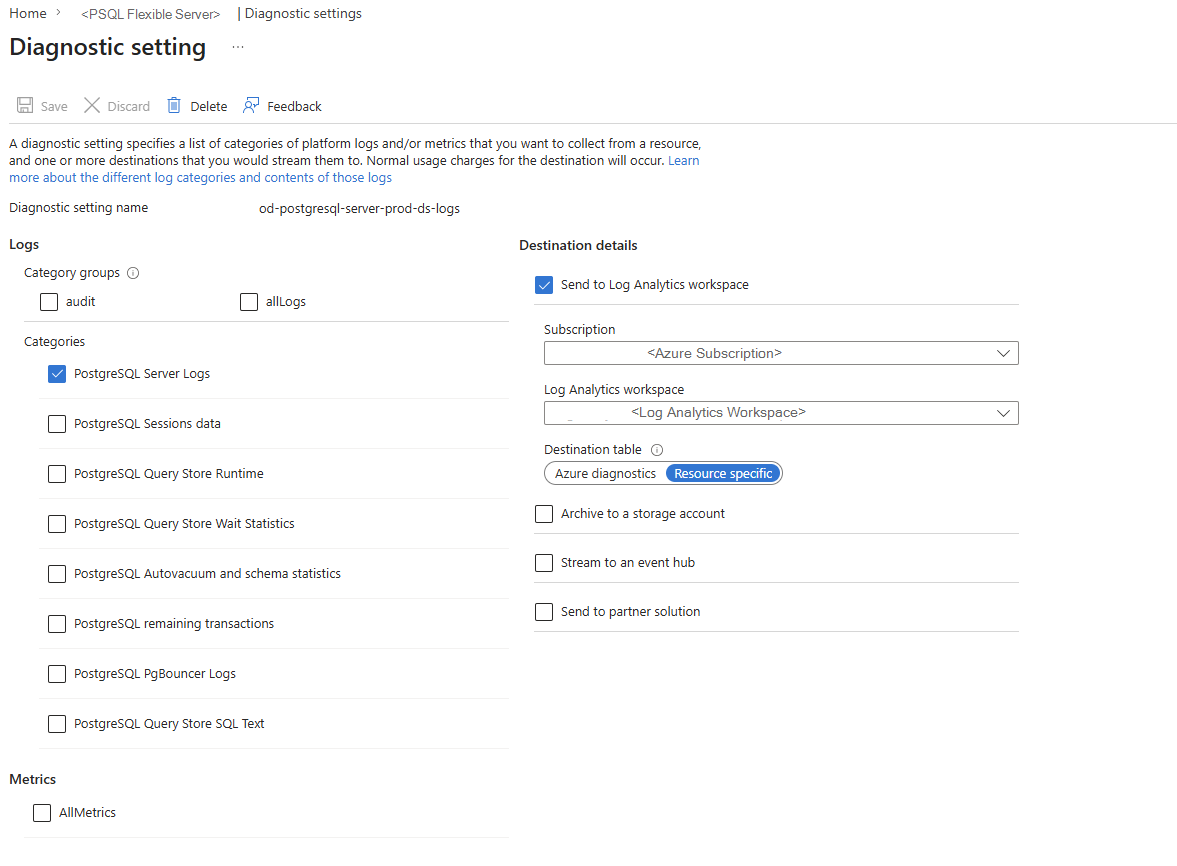Screen dimensions: 1177x866
Task: Check Send to partner solution
Action: point(544,612)
